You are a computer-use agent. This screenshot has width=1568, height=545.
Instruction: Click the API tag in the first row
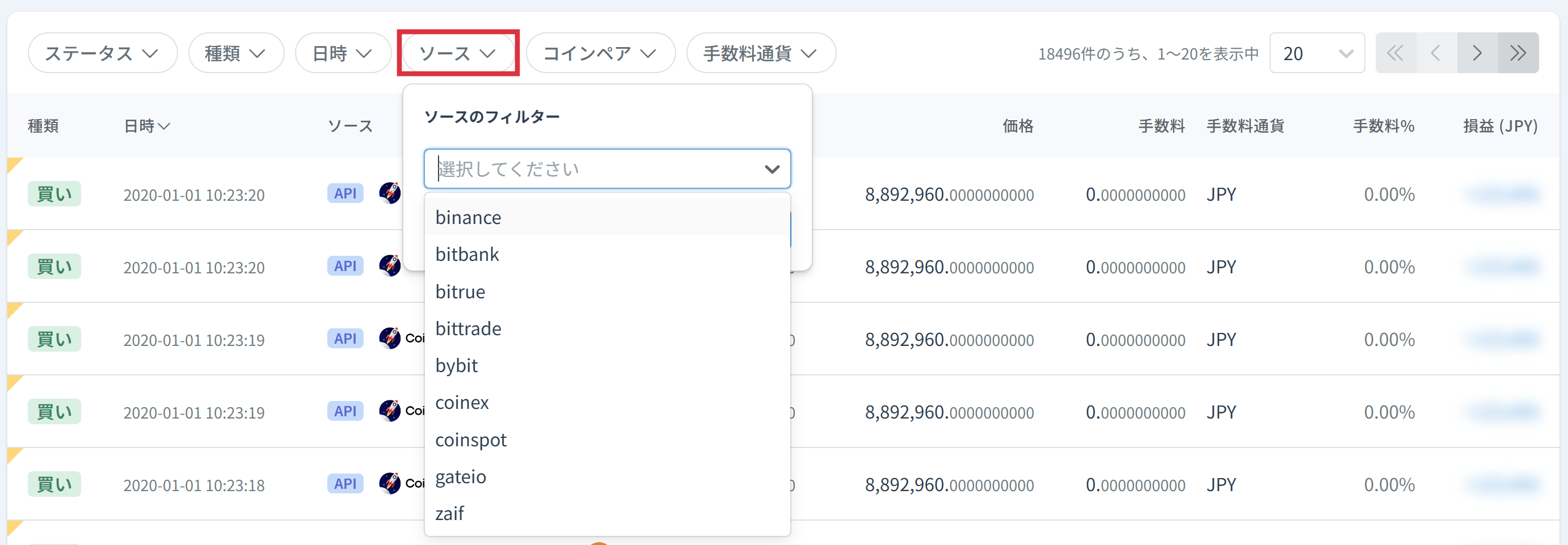point(345,193)
